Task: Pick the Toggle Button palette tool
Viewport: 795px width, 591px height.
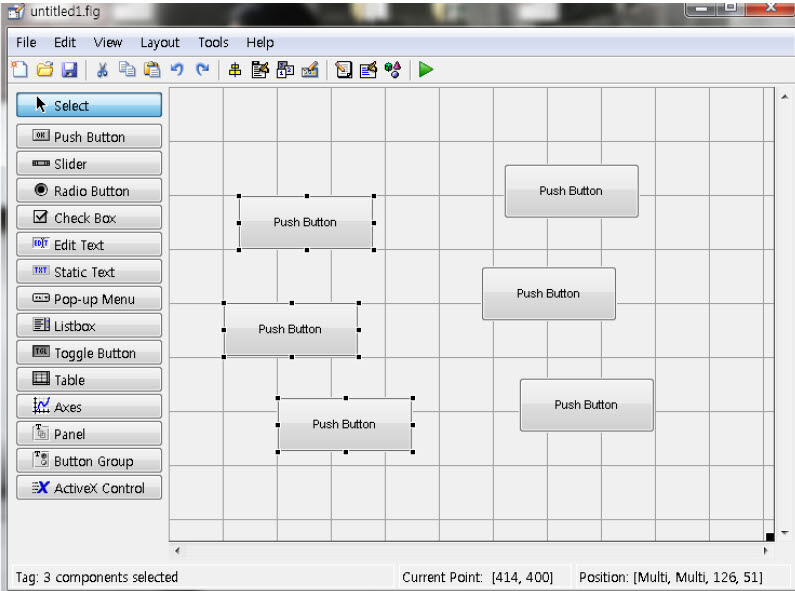Action: pos(89,352)
